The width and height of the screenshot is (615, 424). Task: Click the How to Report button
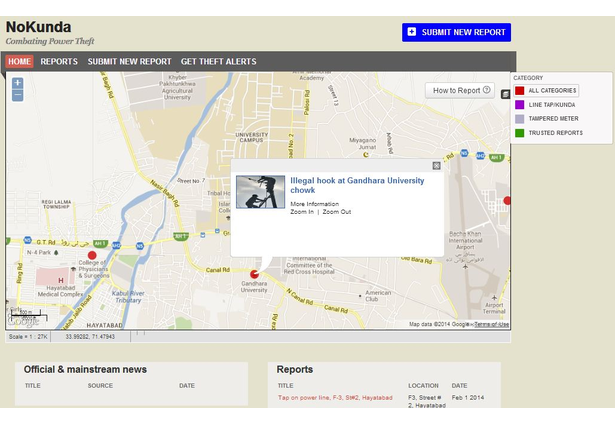[460, 91]
